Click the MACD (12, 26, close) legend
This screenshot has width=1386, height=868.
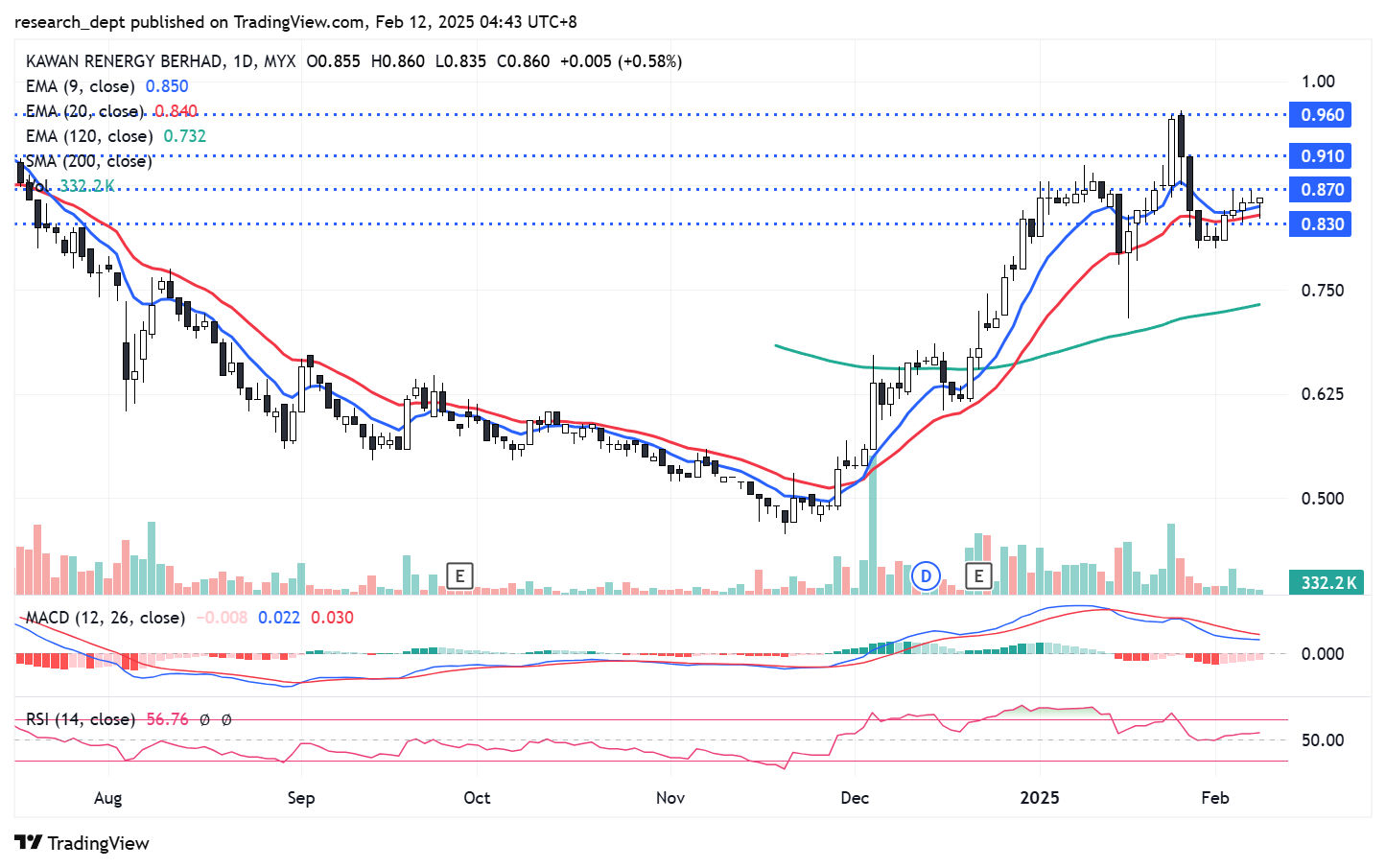[105, 618]
